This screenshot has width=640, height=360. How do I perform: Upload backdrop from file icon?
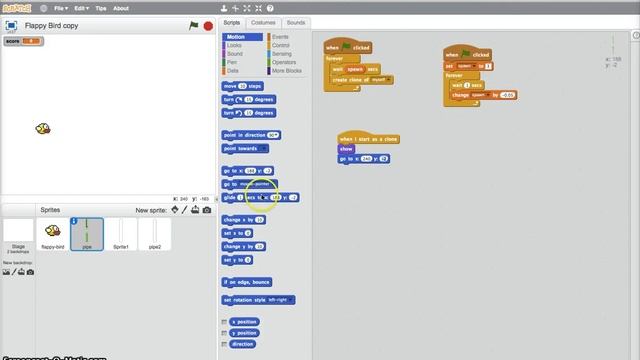(x=21, y=272)
